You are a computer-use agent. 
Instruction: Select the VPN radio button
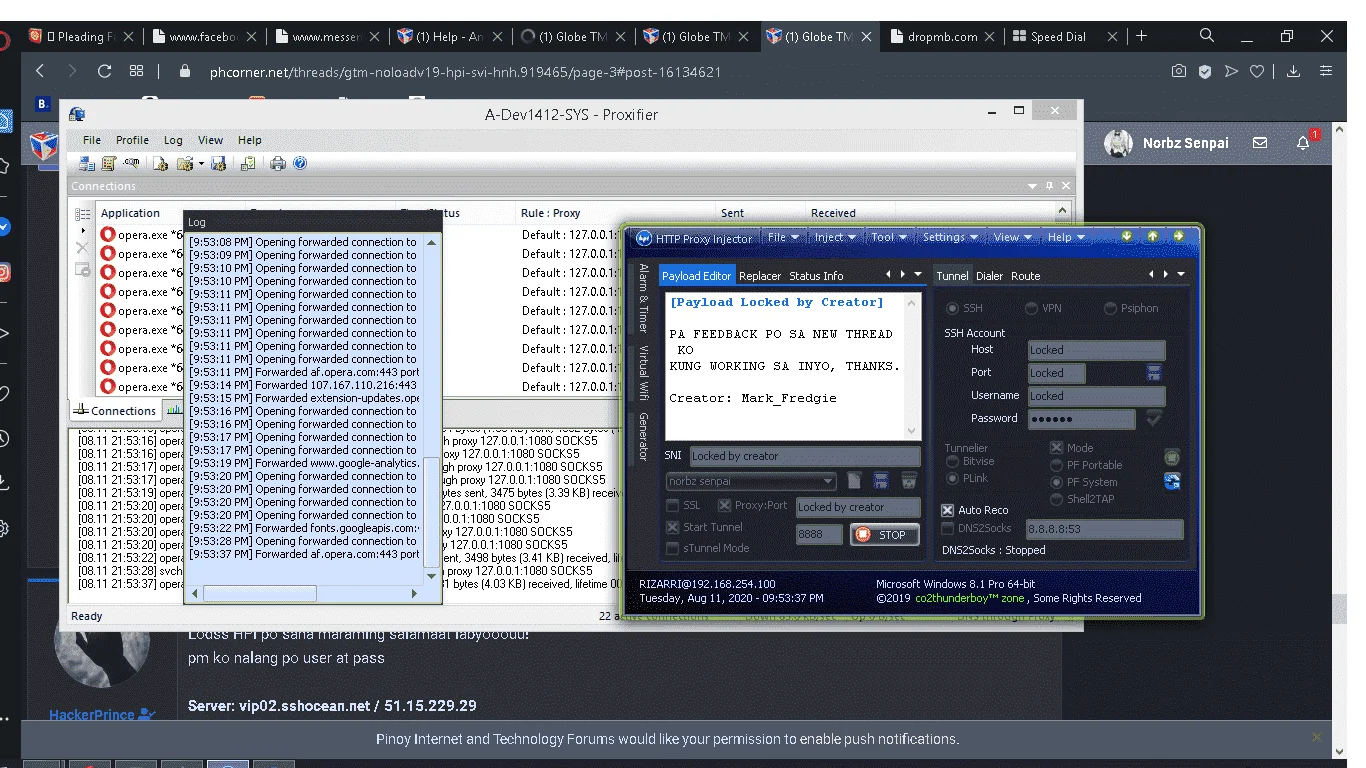coord(1031,308)
